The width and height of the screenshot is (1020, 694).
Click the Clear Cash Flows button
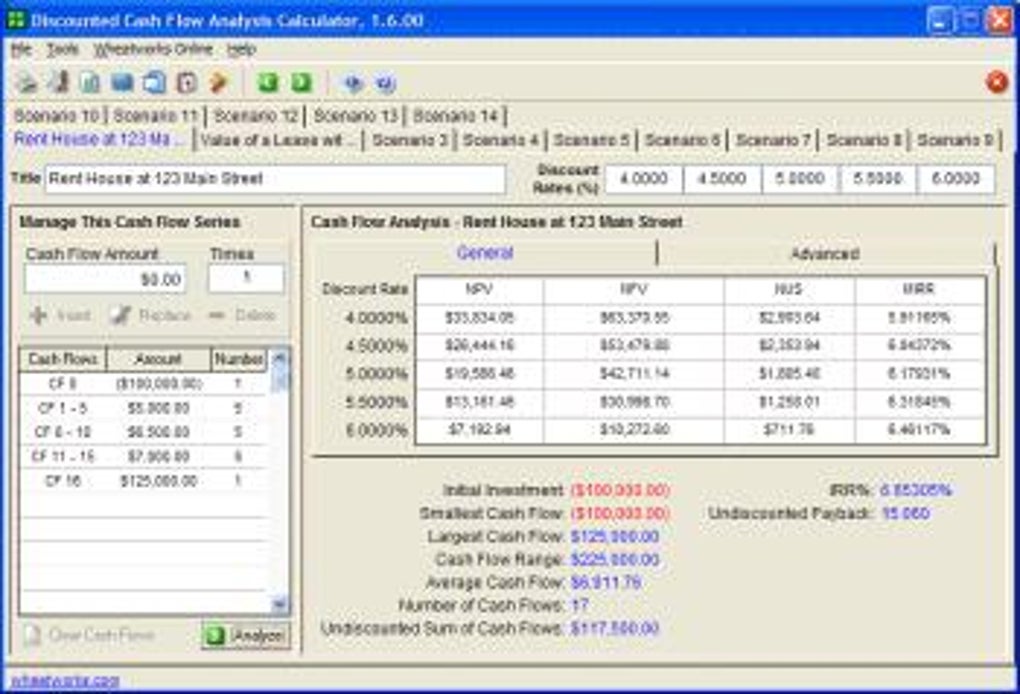click(x=90, y=635)
